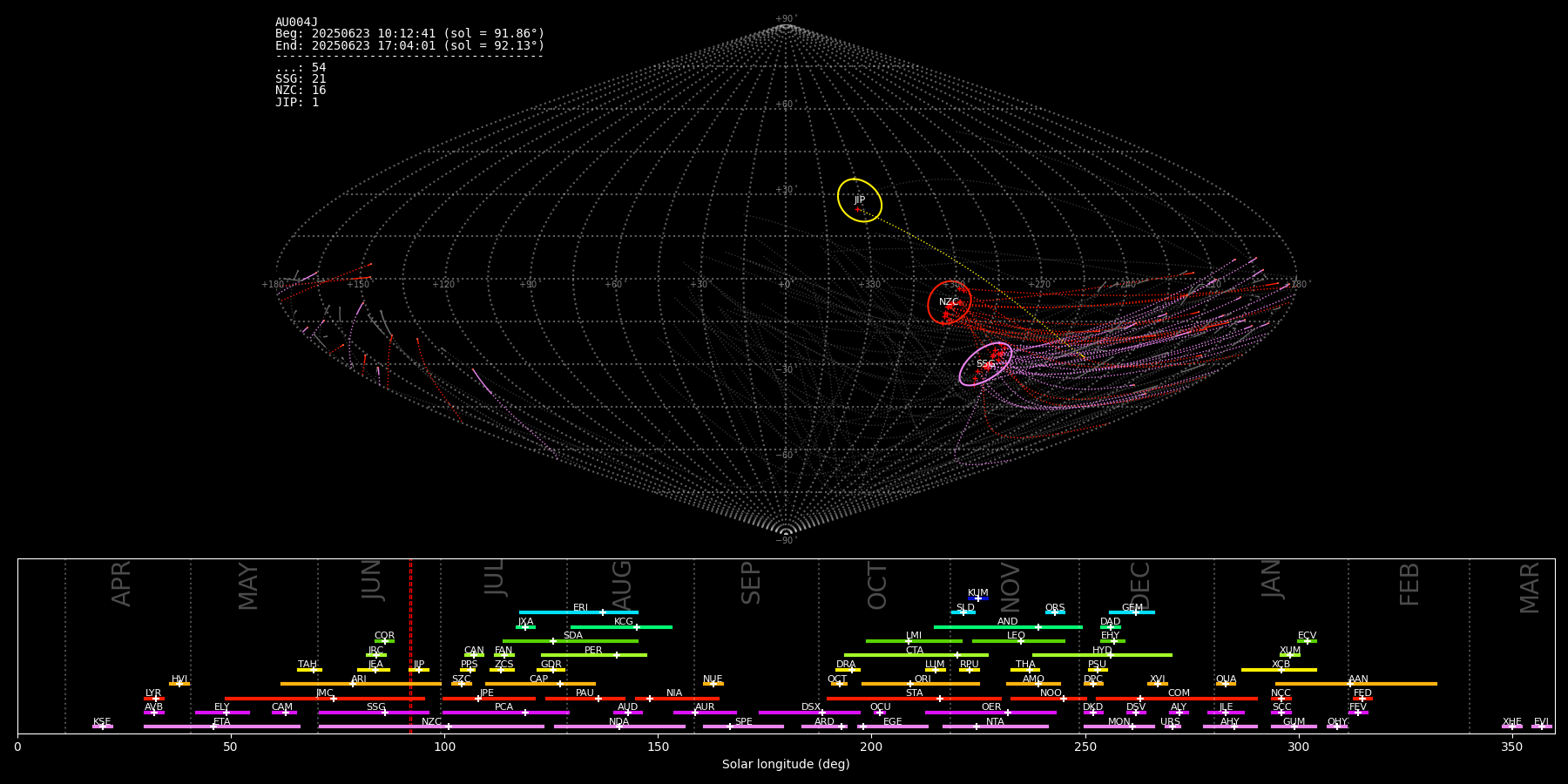Select the KSE shower bar in timeline
The width and height of the screenshot is (1568, 784).
click(x=103, y=727)
